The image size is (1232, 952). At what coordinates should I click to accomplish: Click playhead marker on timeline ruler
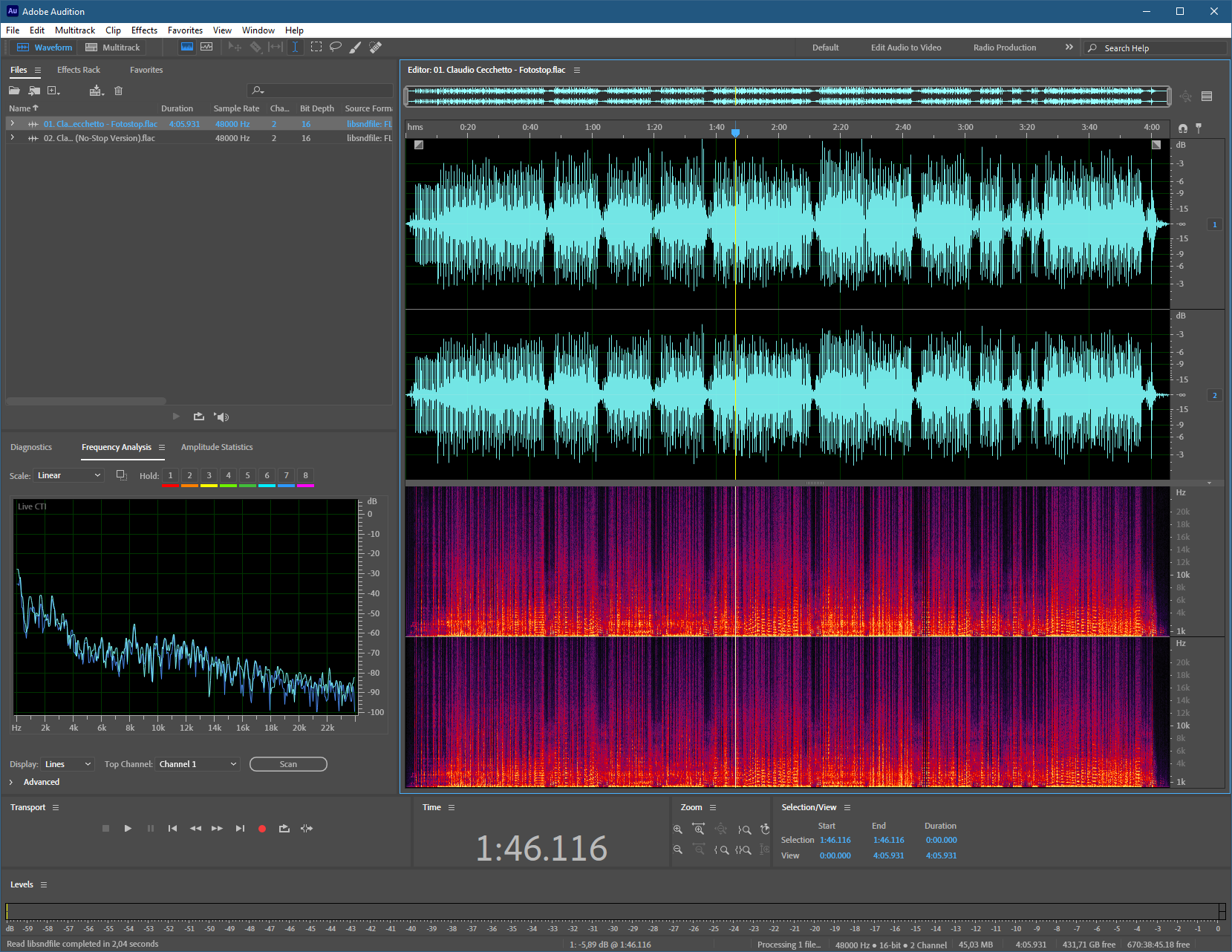pos(735,132)
